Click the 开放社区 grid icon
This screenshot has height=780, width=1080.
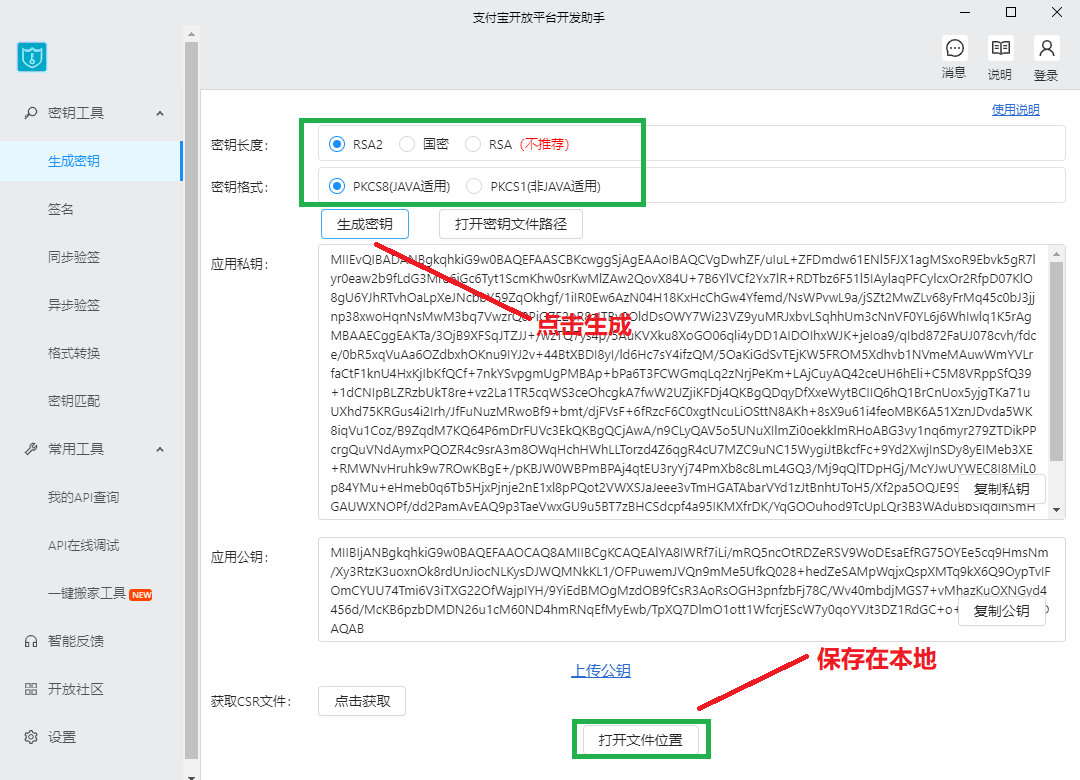click(x=31, y=689)
